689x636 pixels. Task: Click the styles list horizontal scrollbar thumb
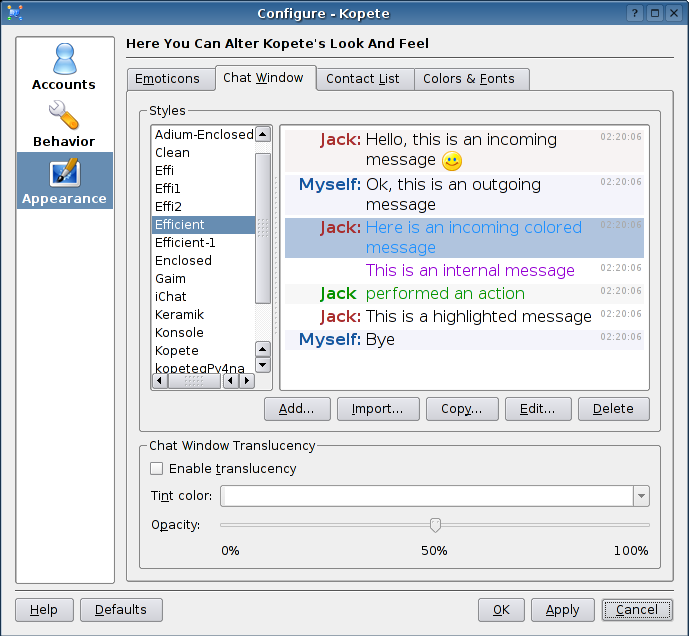tap(194, 381)
